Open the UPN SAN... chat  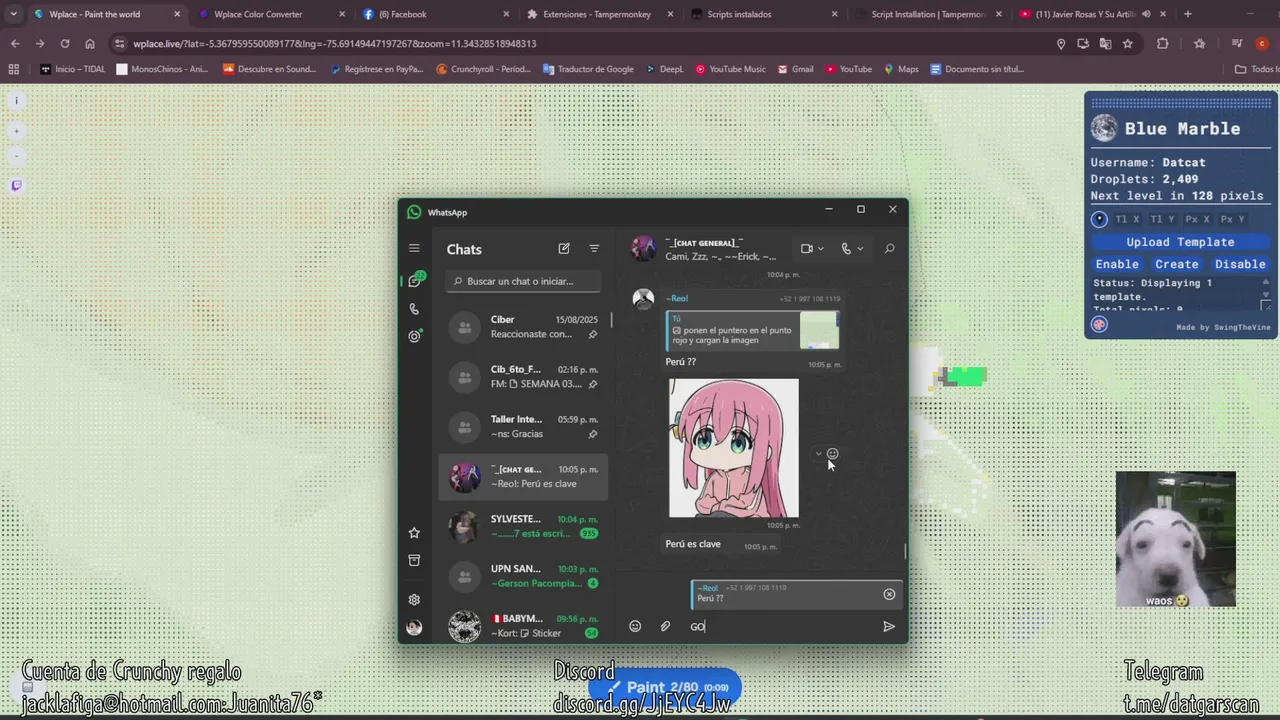coord(523,576)
